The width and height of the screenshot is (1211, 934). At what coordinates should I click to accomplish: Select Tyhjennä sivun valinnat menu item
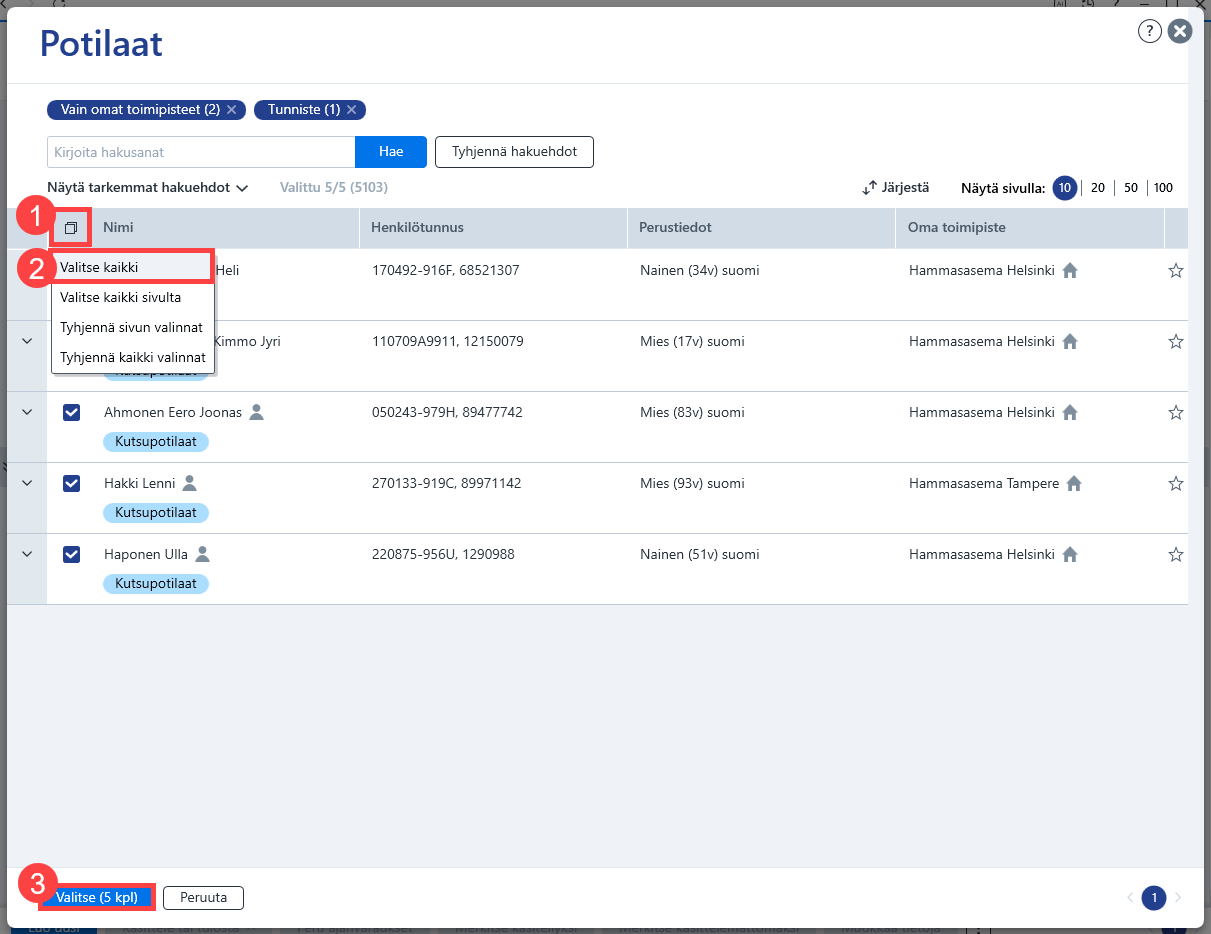pyautogui.click(x=132, y=327)
